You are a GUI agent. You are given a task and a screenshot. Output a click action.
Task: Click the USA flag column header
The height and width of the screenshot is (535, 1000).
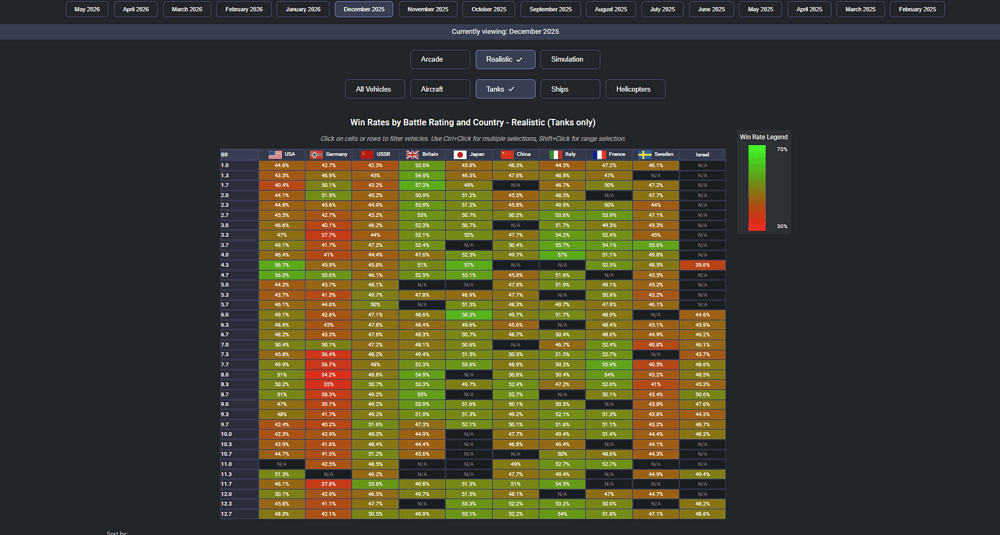tap(282, 154)
